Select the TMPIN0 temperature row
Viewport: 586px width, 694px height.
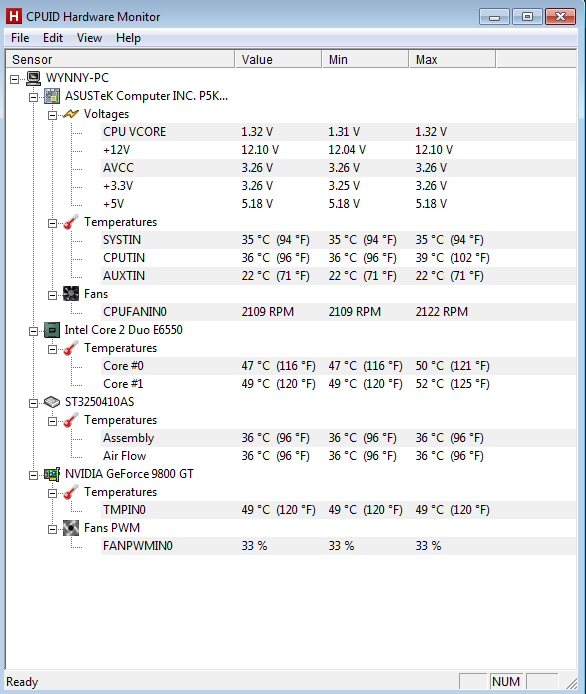[x=339, y=510]
